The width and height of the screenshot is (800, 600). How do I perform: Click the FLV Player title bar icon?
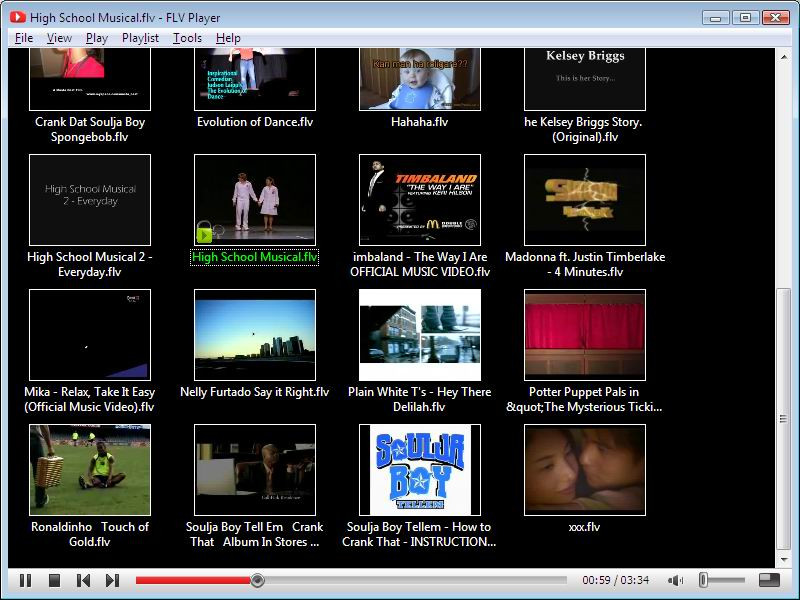tap(17, 17)
